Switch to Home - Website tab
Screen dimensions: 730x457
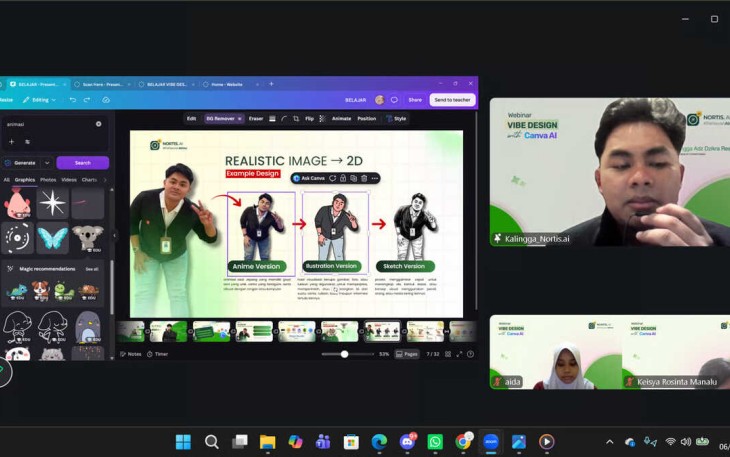(227, 84)
